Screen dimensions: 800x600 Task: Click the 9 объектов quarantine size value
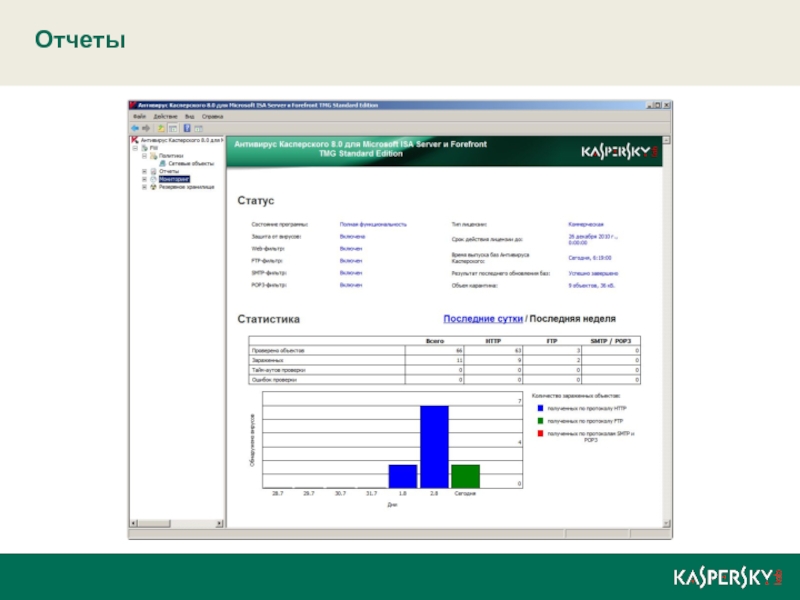(x=591, y=286)
